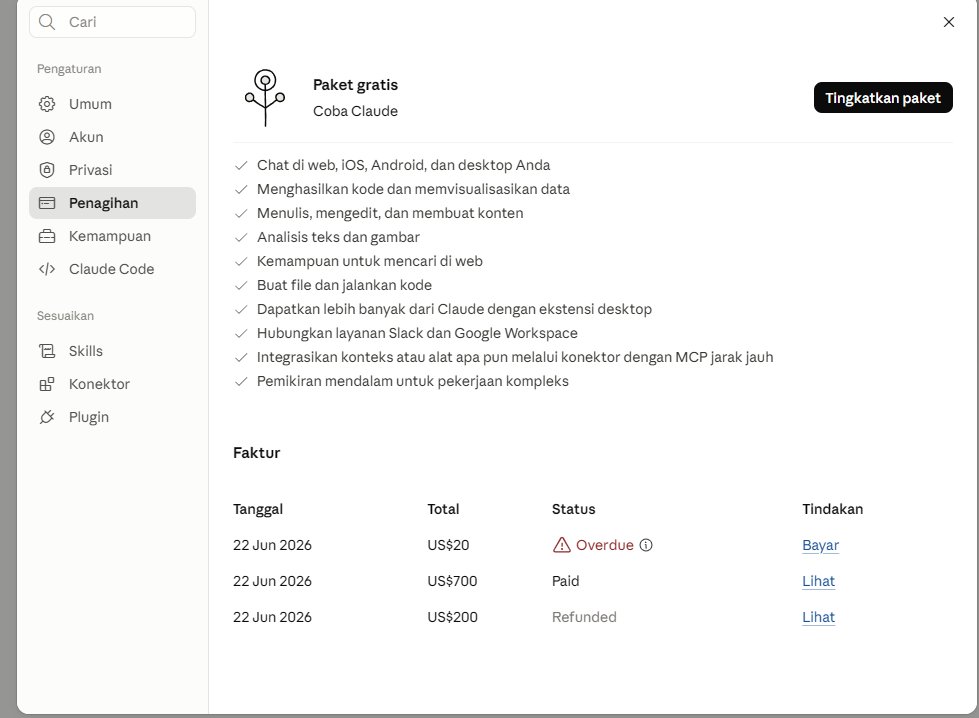Click the Skills scroll icon
Image resolution: width=979 pixels, height=718 pixels.
click(47, 351)
